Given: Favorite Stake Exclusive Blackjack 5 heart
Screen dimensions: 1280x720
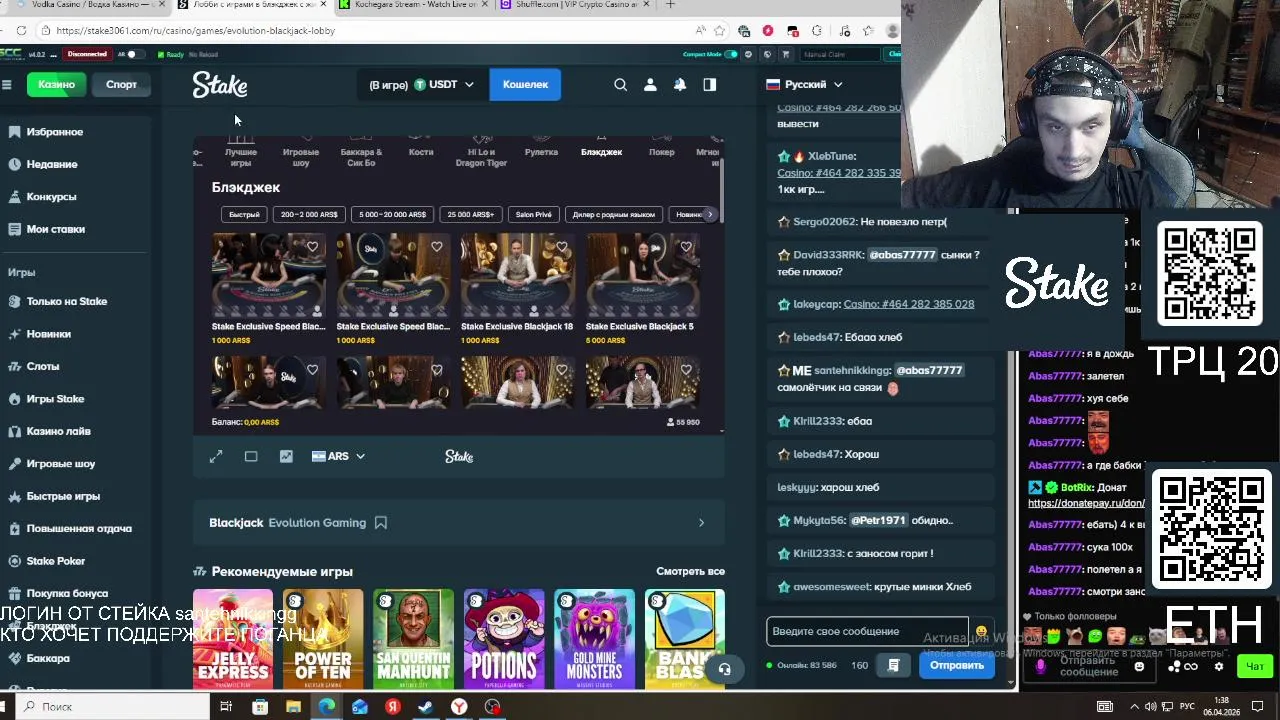Looking at the screenshot, I should click(686, 247).
